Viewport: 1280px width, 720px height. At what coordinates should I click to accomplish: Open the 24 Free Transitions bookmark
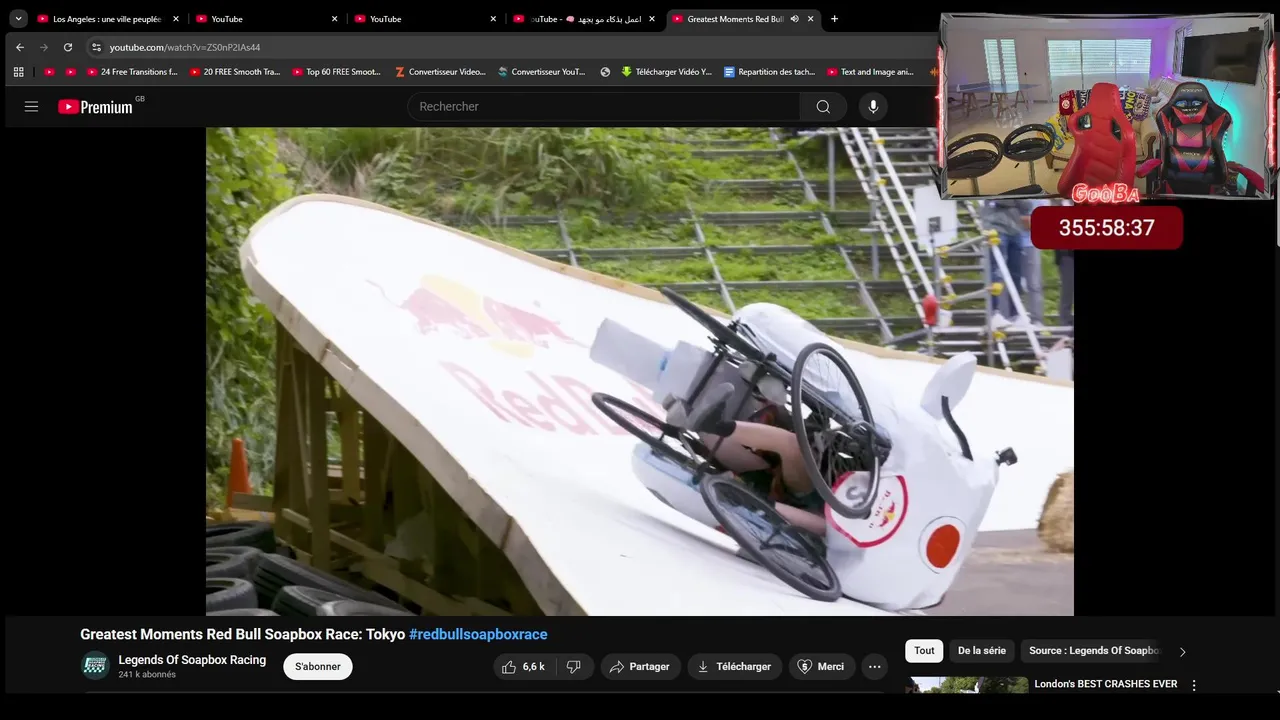[132, 72]
